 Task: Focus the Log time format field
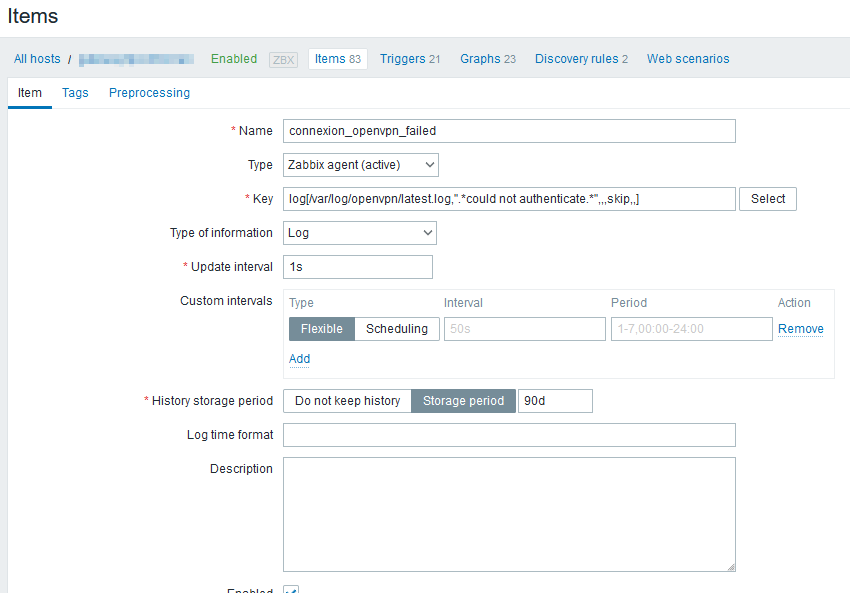(509, 435)
